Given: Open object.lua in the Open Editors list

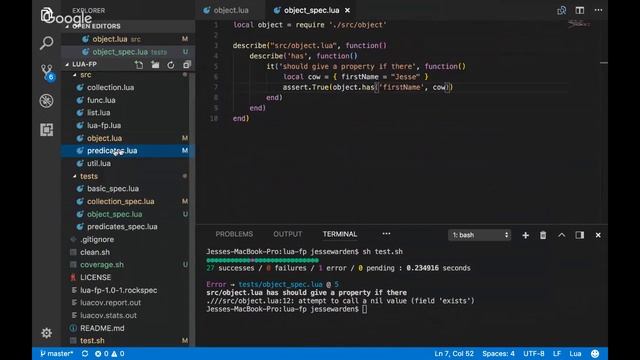Looking at the screenshot, I should click(x=128, y=39).
